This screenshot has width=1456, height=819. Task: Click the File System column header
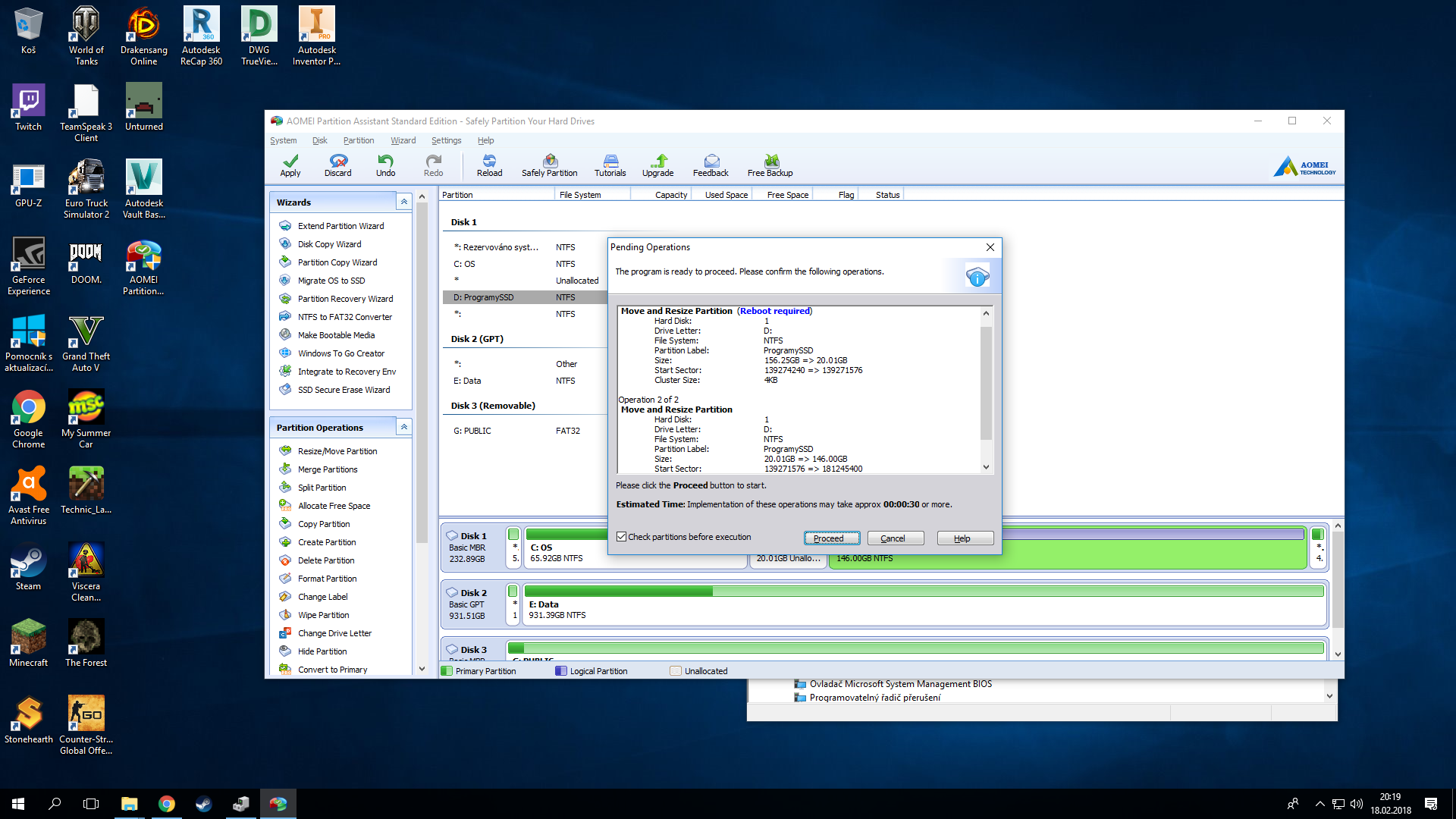592,195
